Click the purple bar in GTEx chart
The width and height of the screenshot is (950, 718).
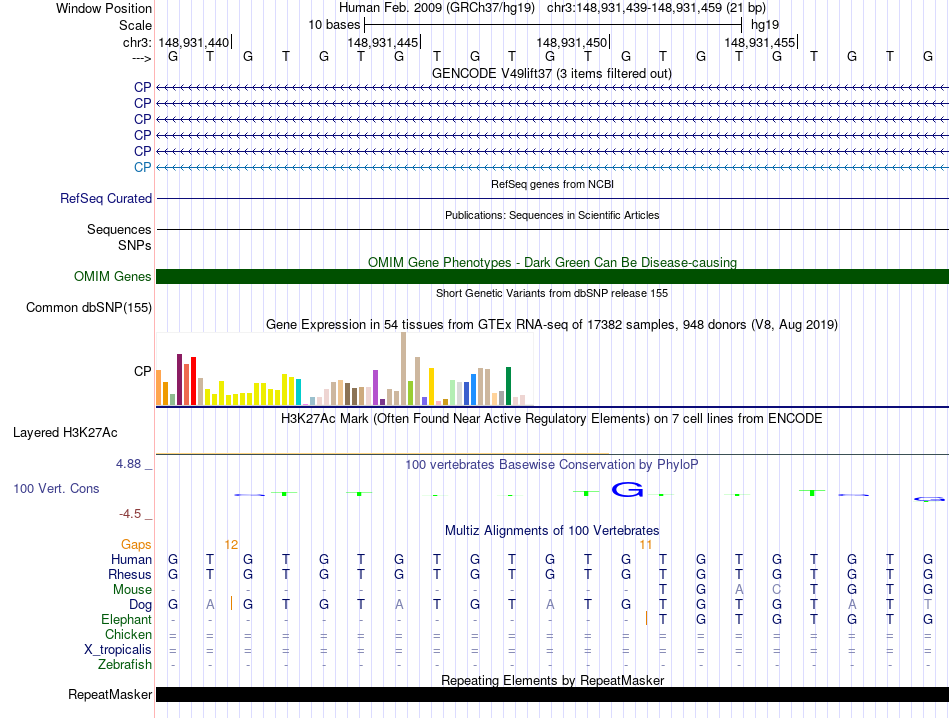[x=376, y=388]
